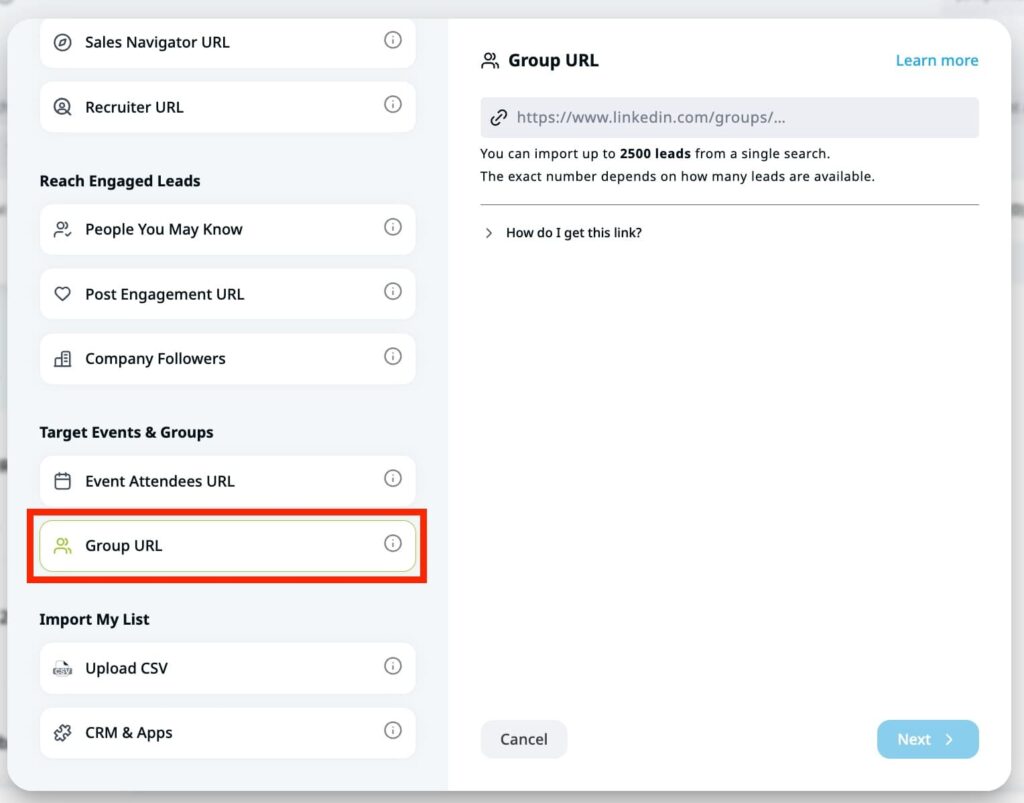Screen dimensions: 1024x803
Task: Click the compass icon beside Sales Navigator URL
Action: 62,42
